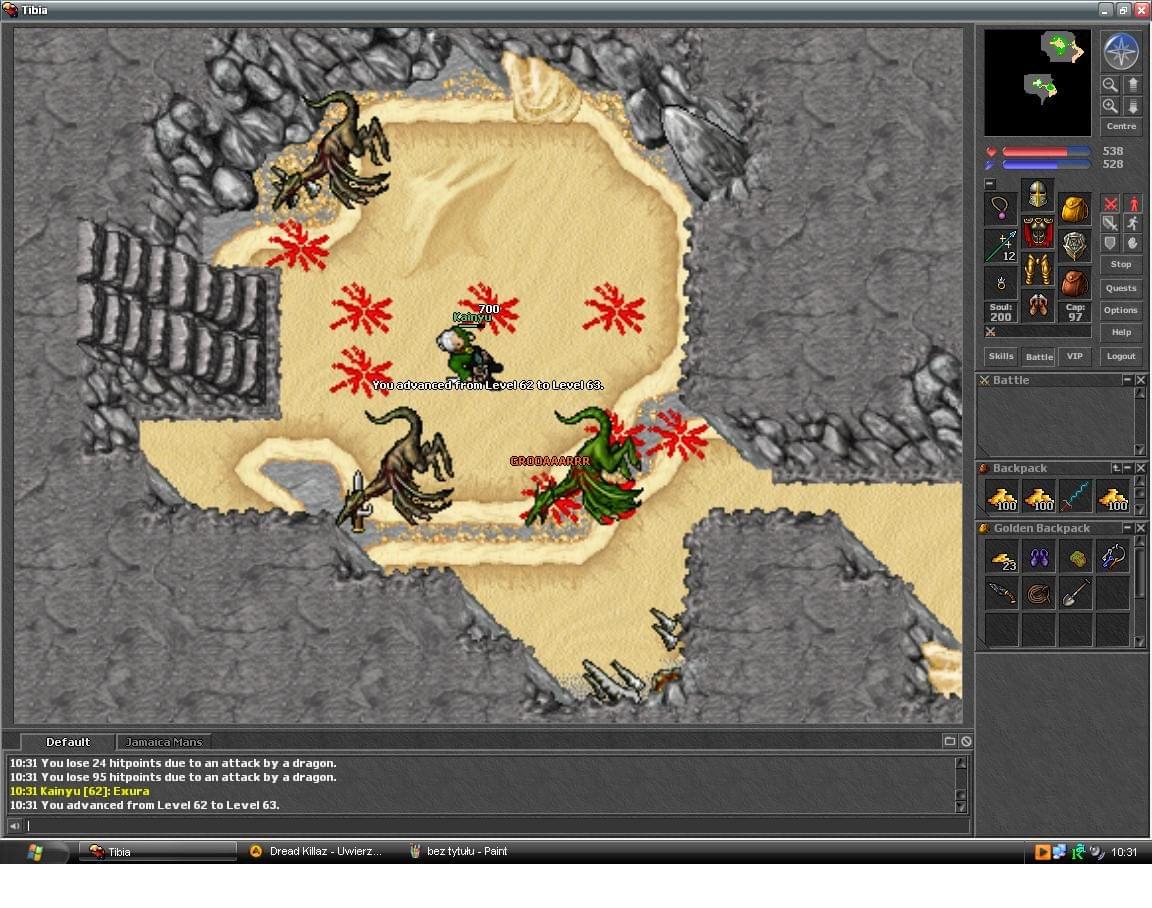Select the shield equipment slot
The height and width of the screenshot is (908, 1152).
coord(1074,246)
